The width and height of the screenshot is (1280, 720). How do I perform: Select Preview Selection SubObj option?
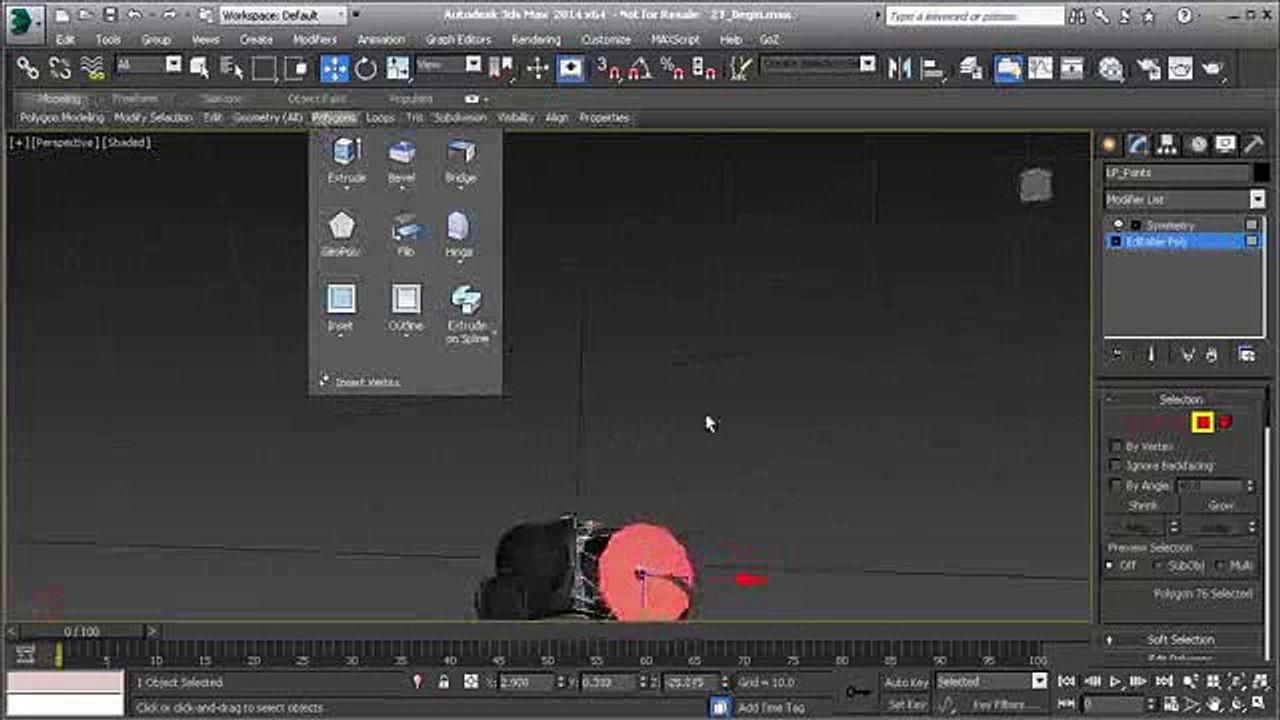point(1159,566)
